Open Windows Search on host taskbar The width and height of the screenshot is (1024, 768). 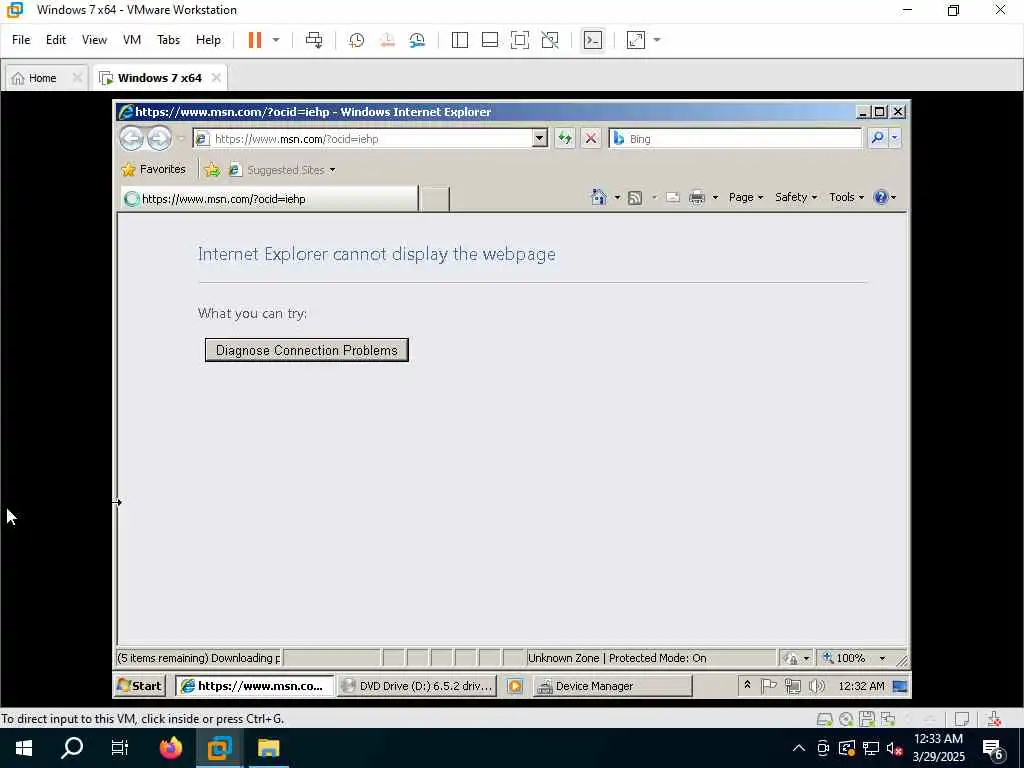point(72,748)
